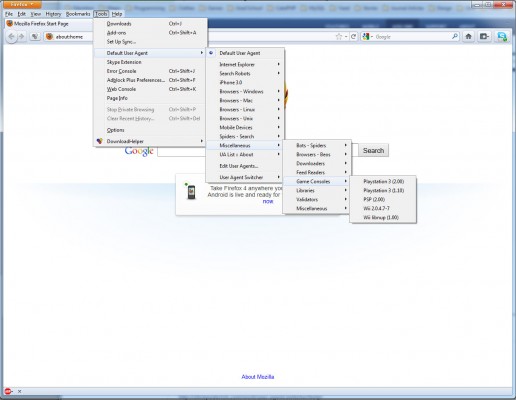Click the reload page icon

[x=353, y=36]
